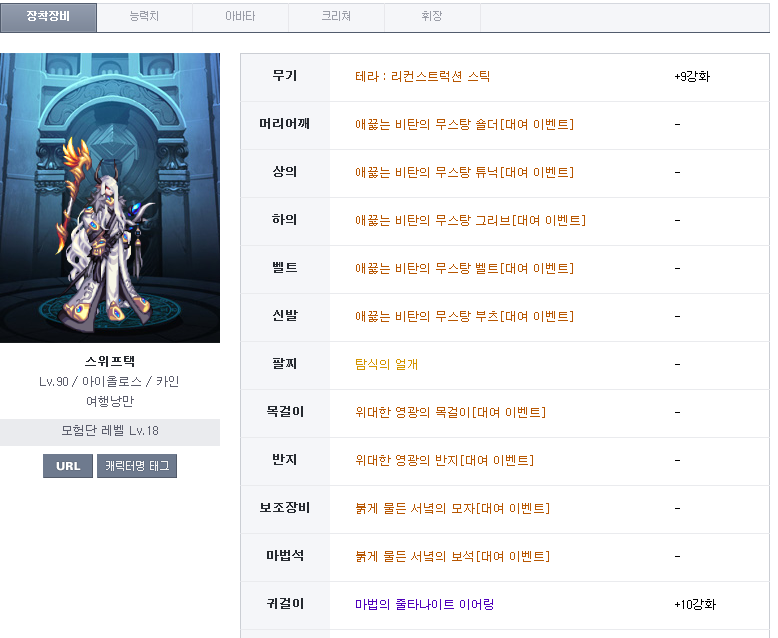This screenshot has height=638, width=778.
Task: Open 애끓는 비탄의 무스탕 그리브 item
Action: pos(470,220)
